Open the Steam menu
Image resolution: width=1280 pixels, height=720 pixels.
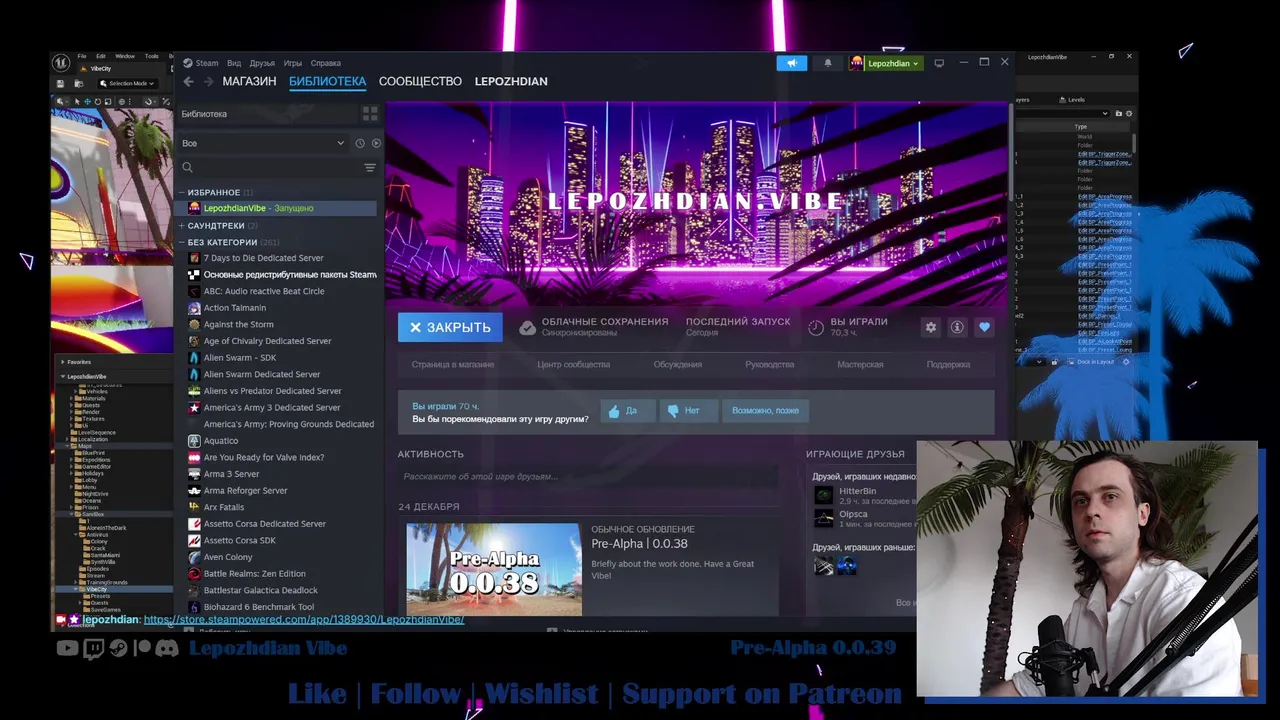point(207,63)
